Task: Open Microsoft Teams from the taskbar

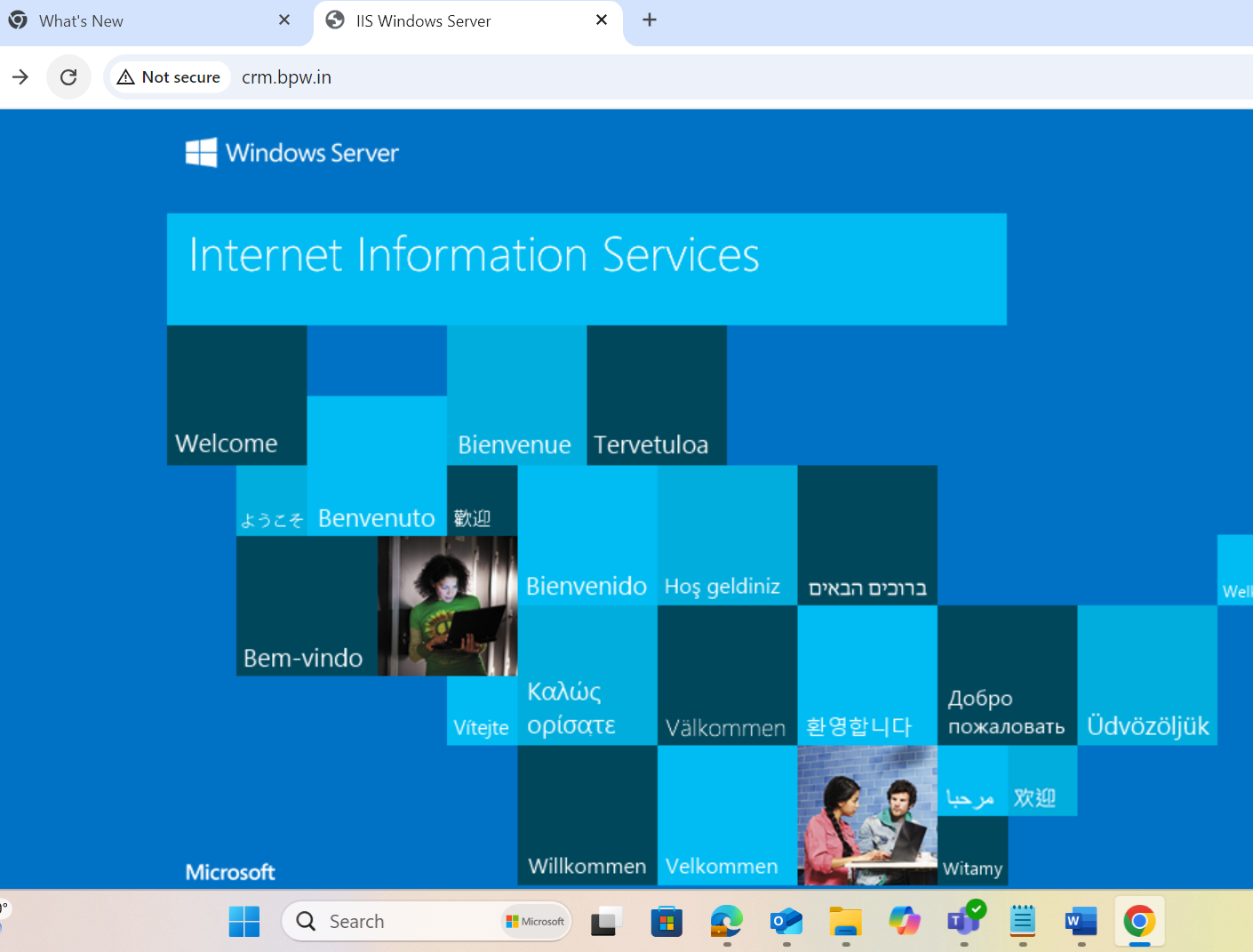Action: (x=964, y=922)
